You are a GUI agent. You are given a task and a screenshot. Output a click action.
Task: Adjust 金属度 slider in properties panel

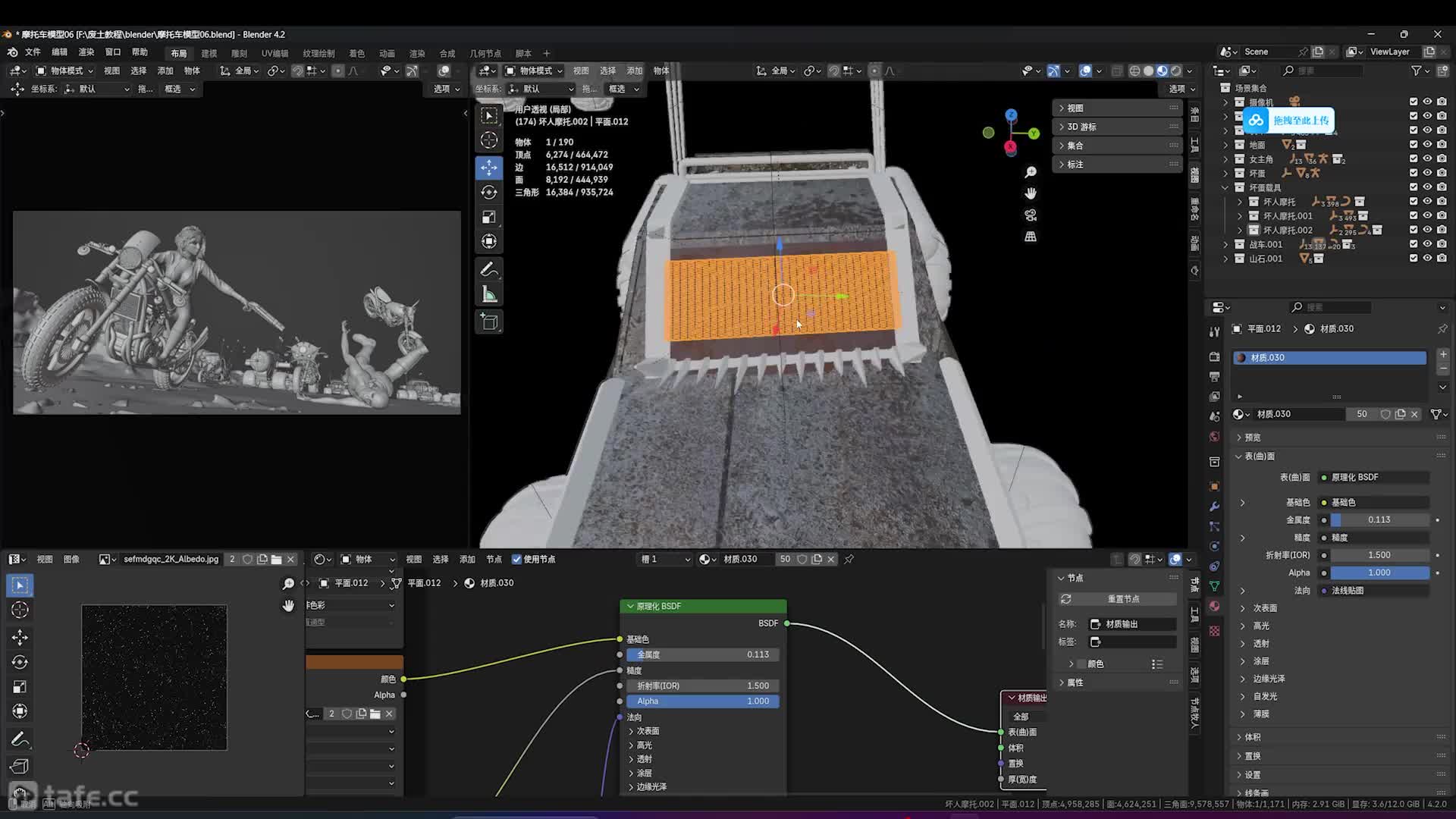click(1380, 519)
